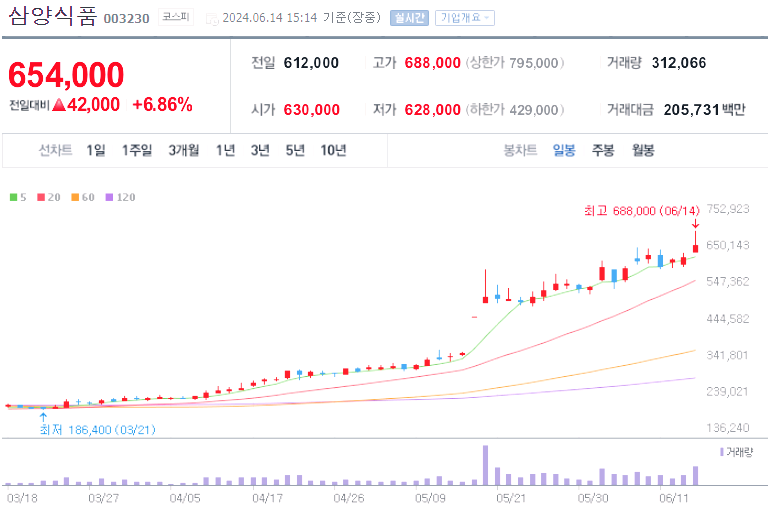Select the 5년 line chart tab
This screenshot has height=506, width=768.
coord(295,150)
